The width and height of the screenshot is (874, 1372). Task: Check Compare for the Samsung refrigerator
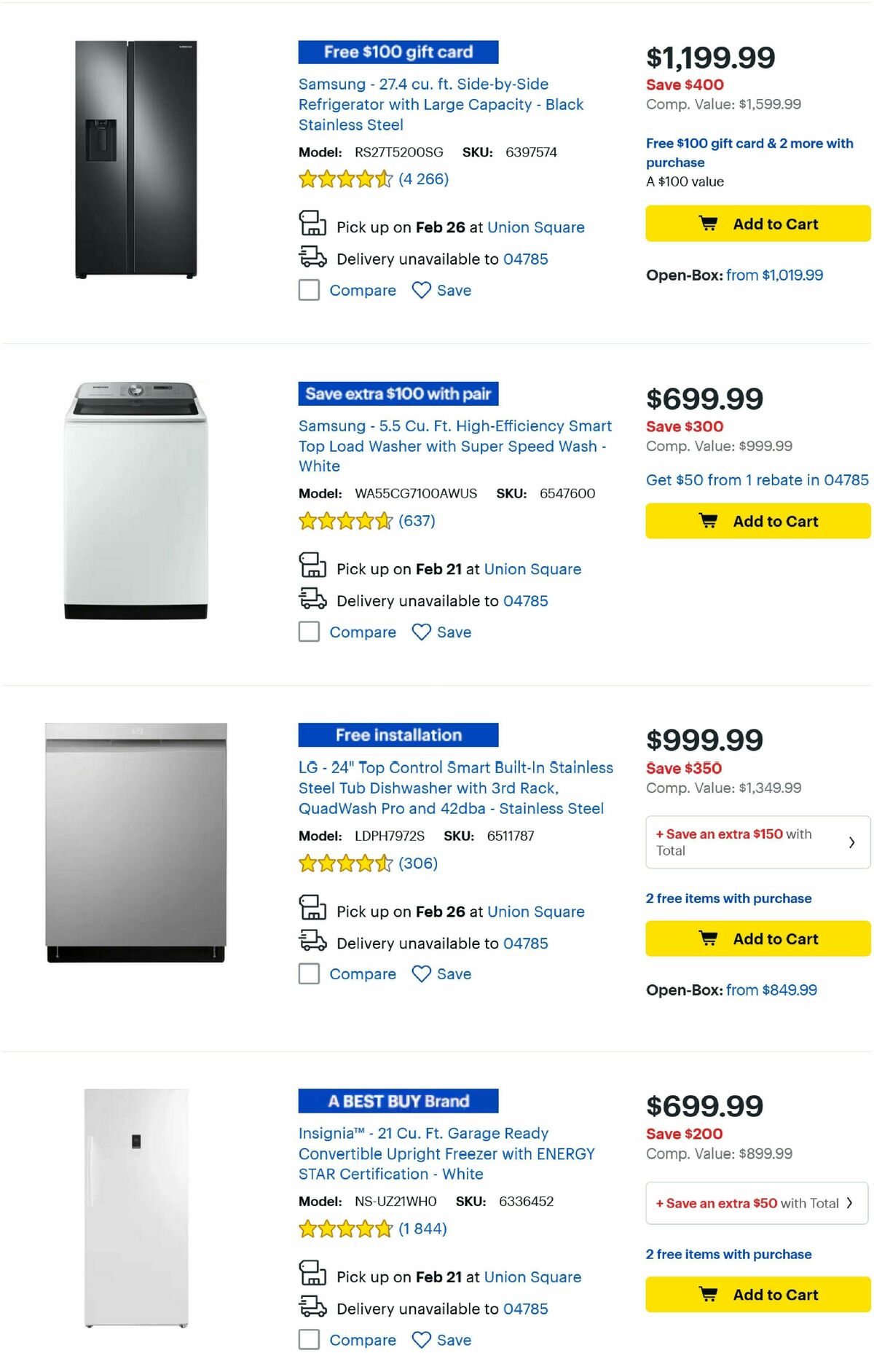click(309, 290)
